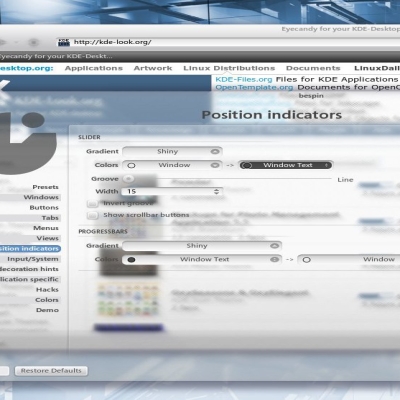Viewport: 400px width, 400px height.
Task: Follow the OpenTemplate.org link
Action: (254, 87)
